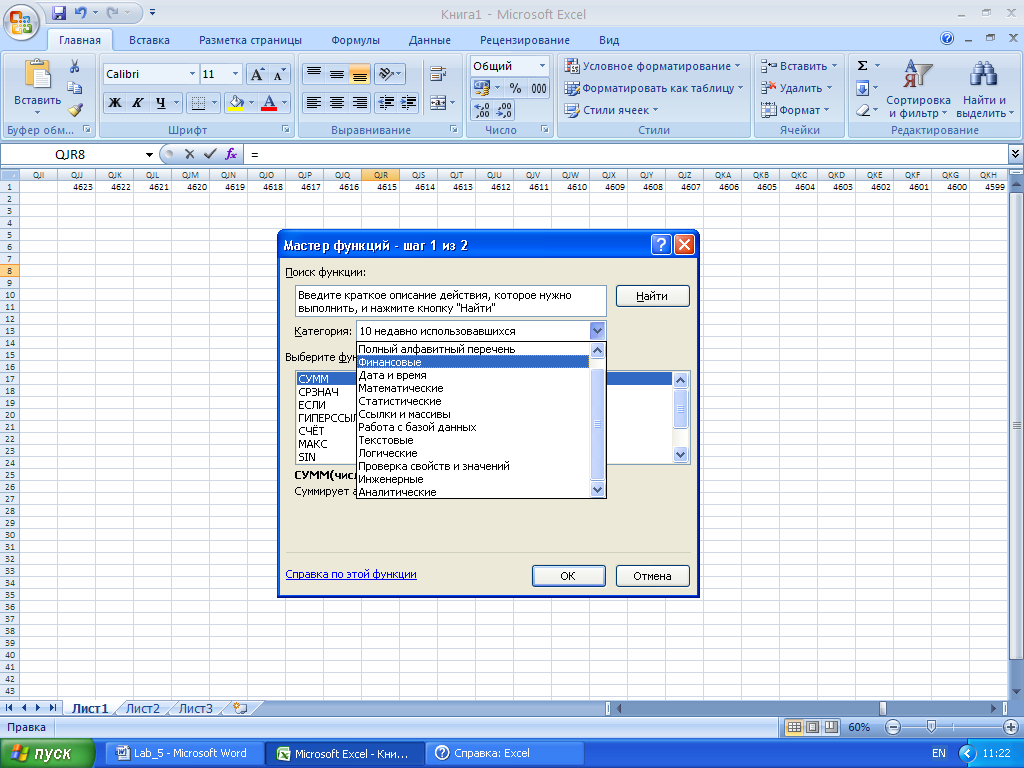Open Условное форматирование dropdown

pos(652,66)
